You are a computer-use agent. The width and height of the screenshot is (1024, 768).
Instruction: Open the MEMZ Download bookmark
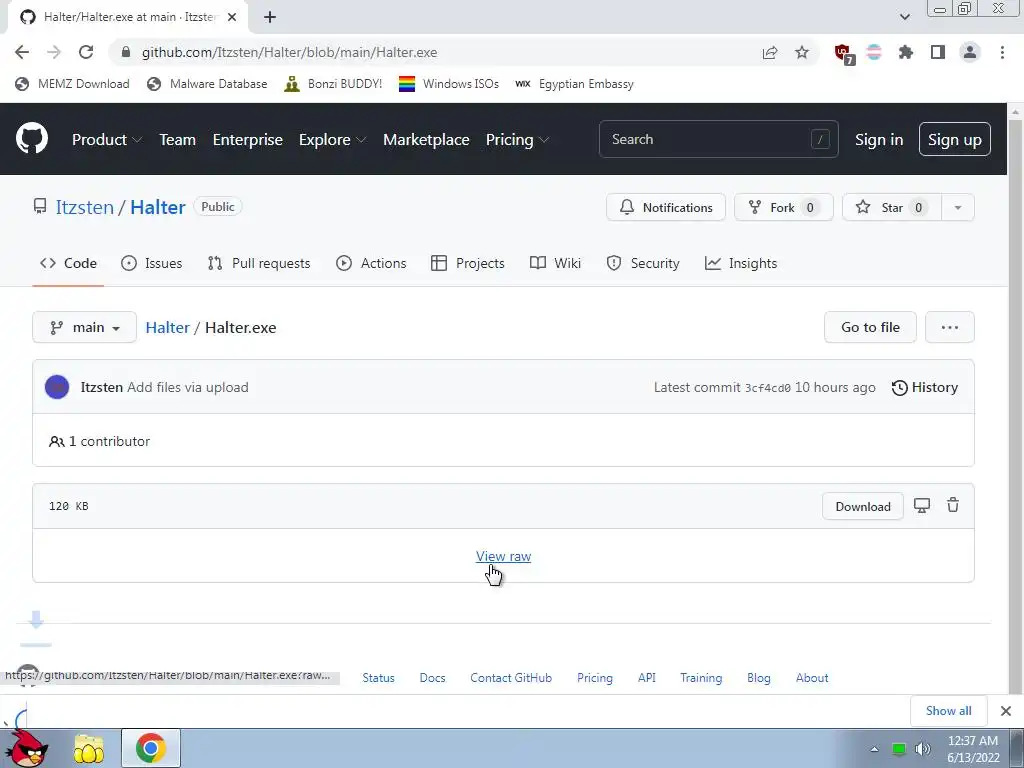72,84
